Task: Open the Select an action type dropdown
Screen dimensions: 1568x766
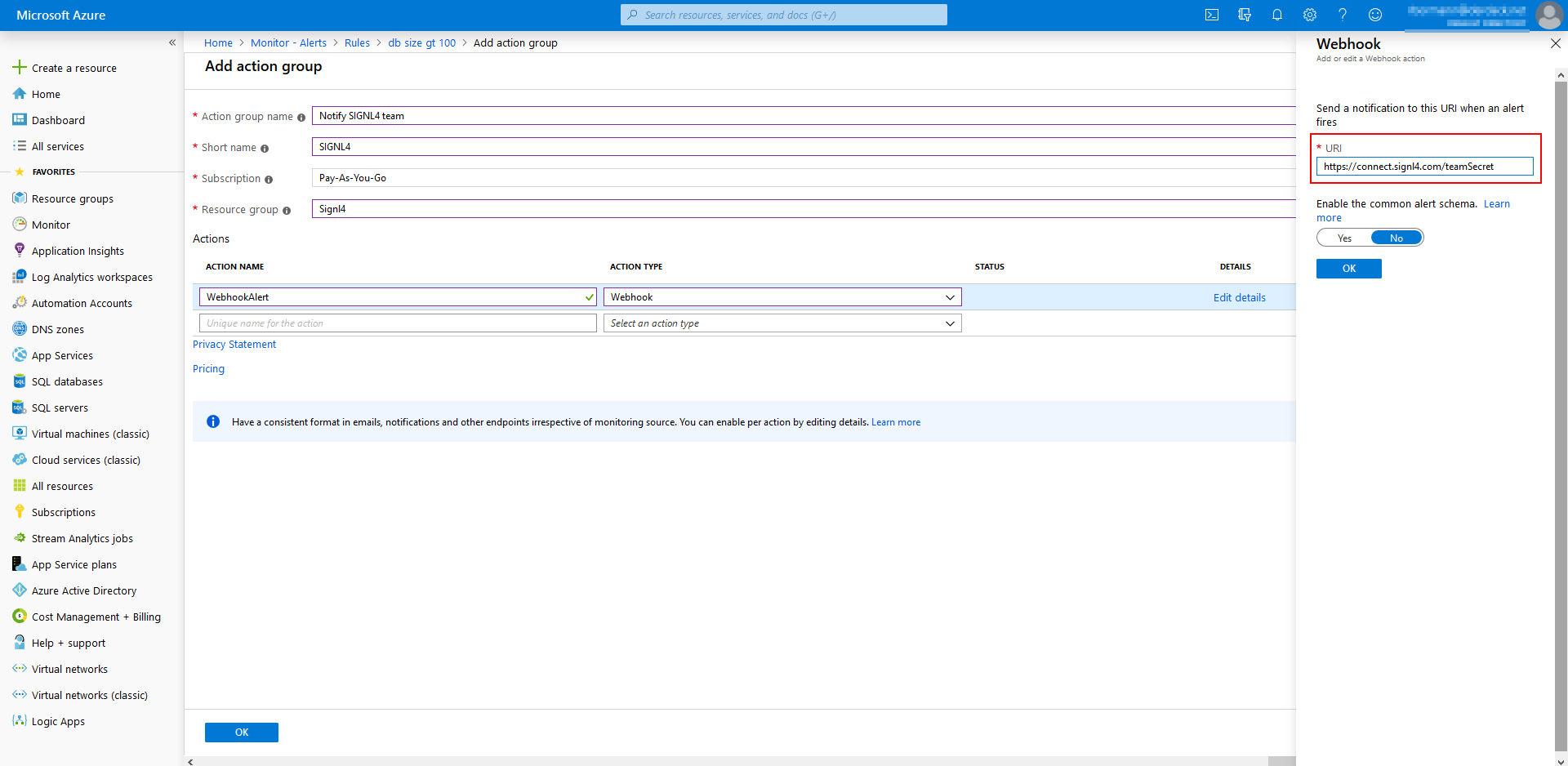Action: [x=782, y=323]
